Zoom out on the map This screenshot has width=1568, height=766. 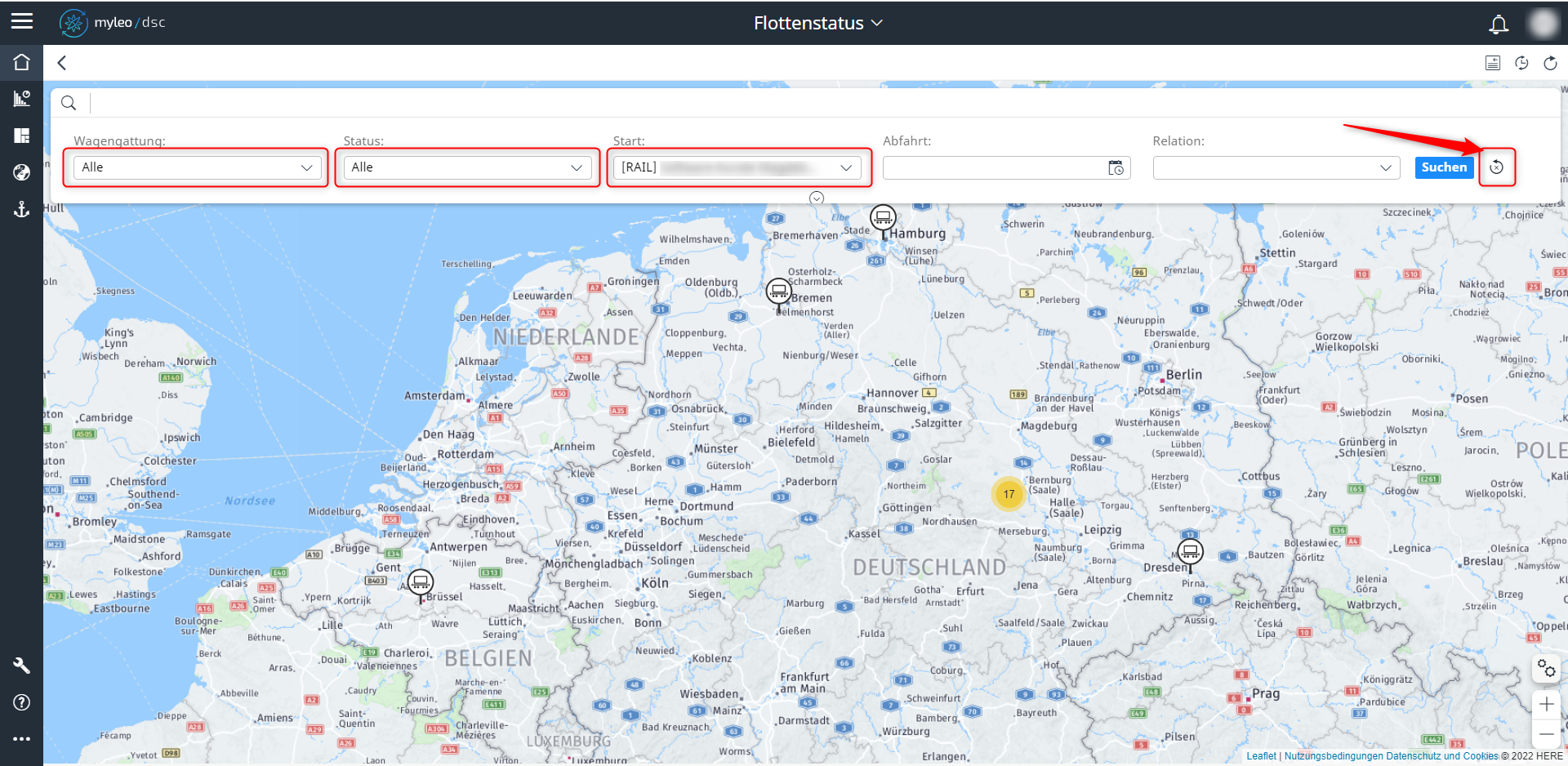(1546, 734)
